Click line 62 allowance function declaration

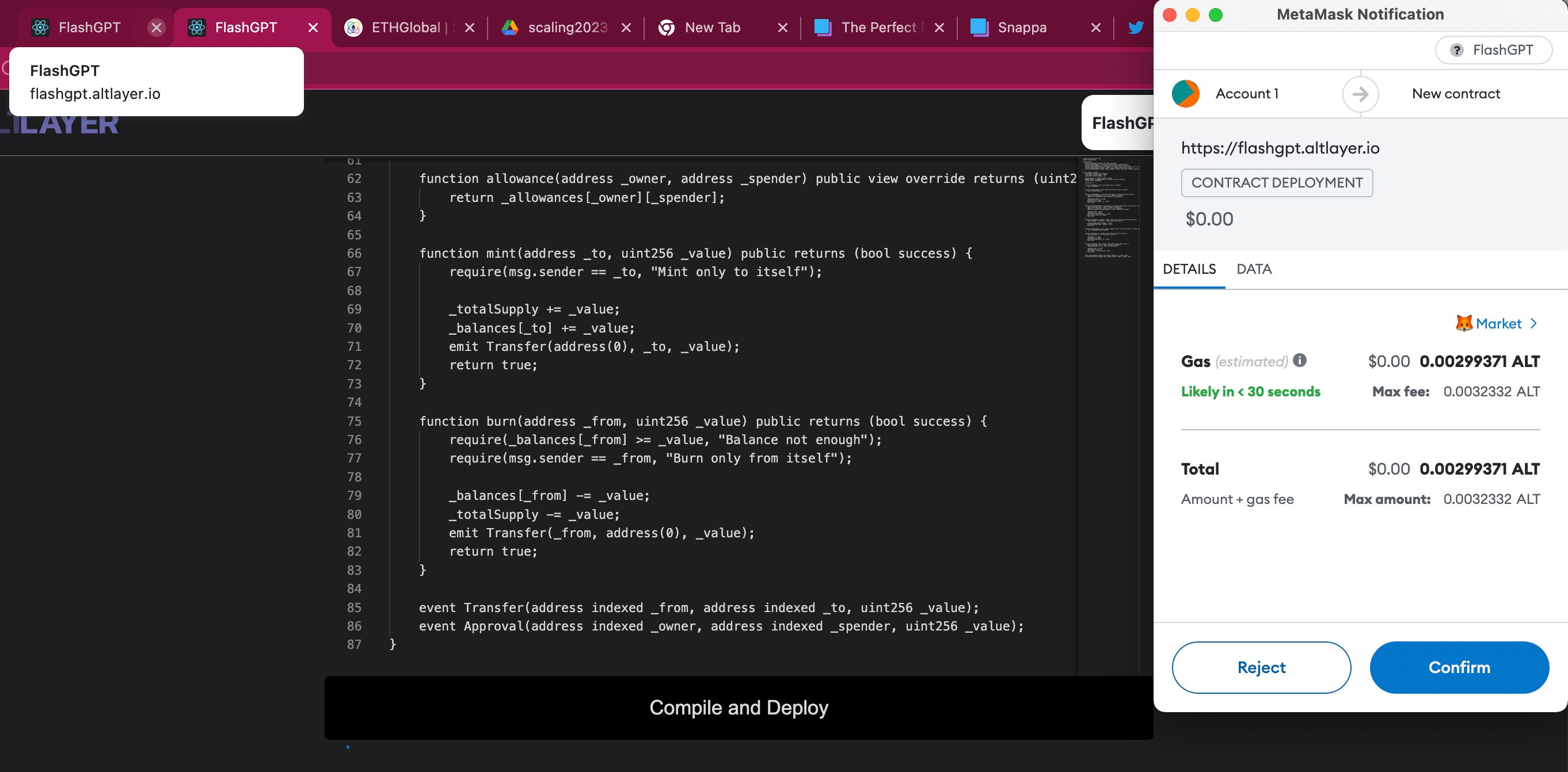click(748, 178)
